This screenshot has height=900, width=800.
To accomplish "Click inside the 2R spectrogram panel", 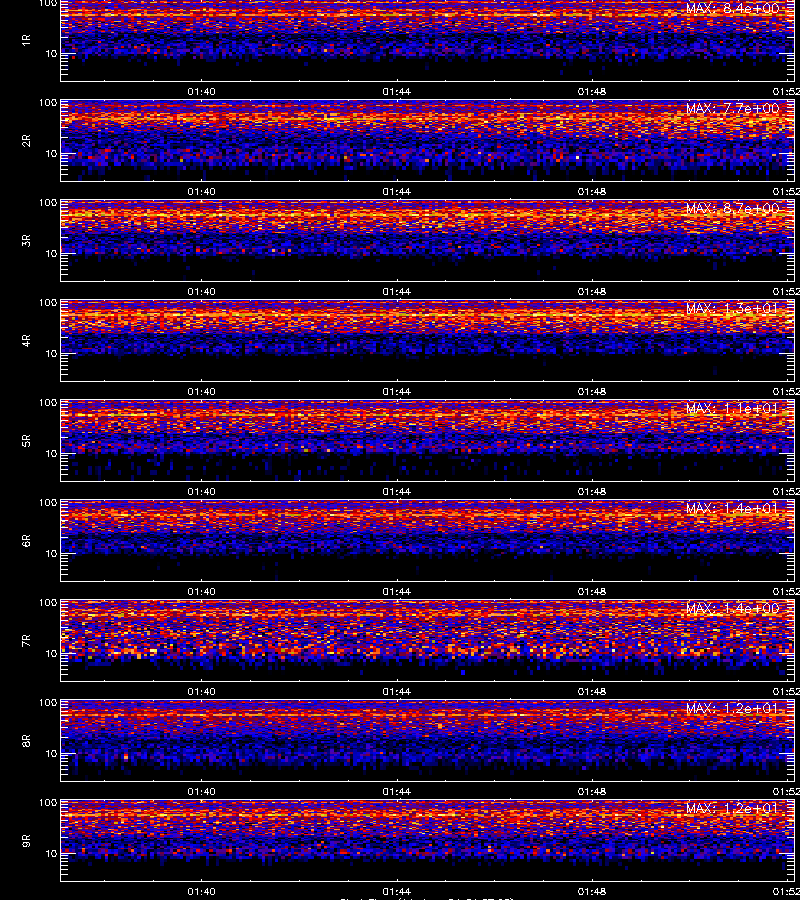I will pos(428,141).
